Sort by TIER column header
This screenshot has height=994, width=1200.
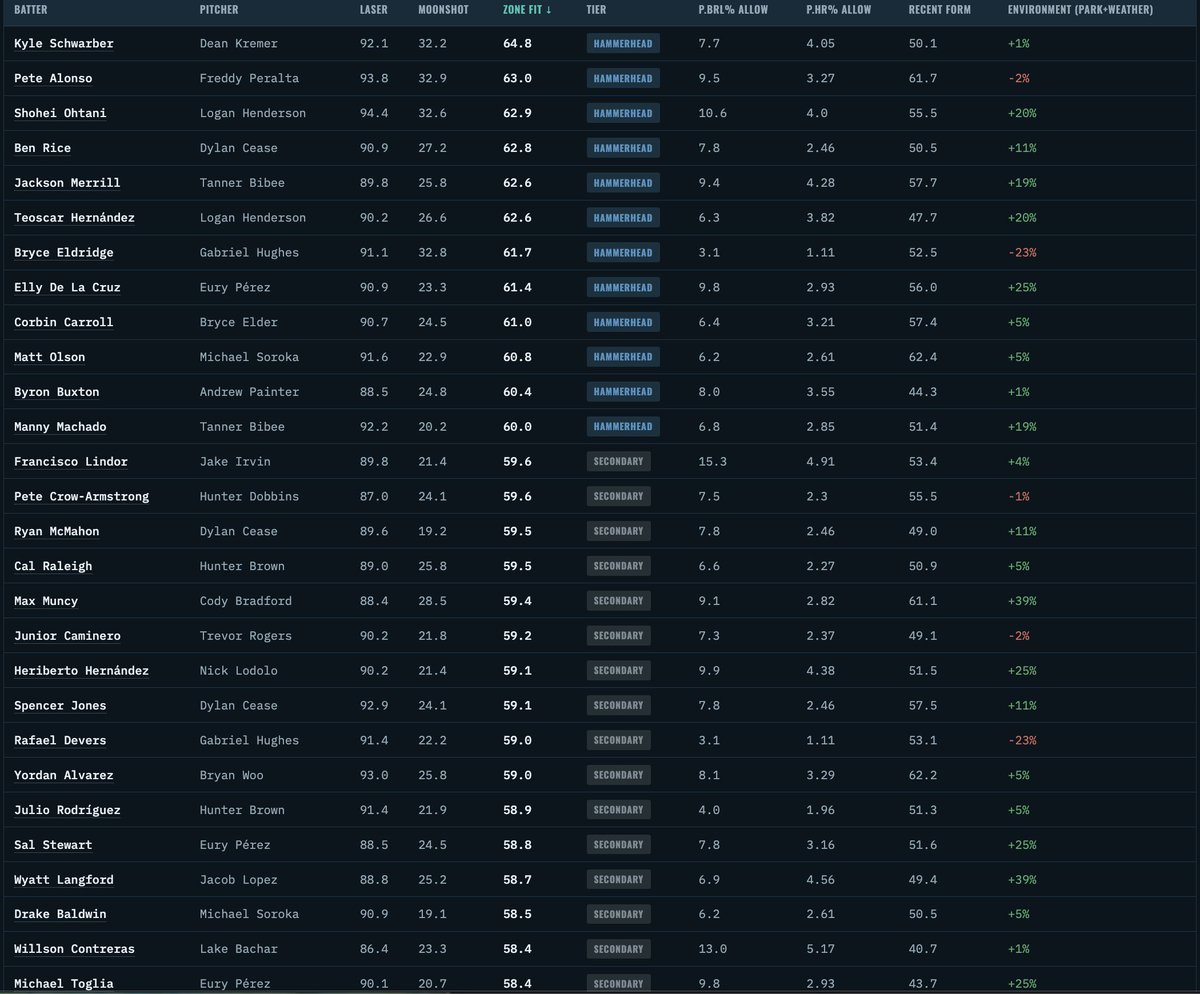pos(596,10)
